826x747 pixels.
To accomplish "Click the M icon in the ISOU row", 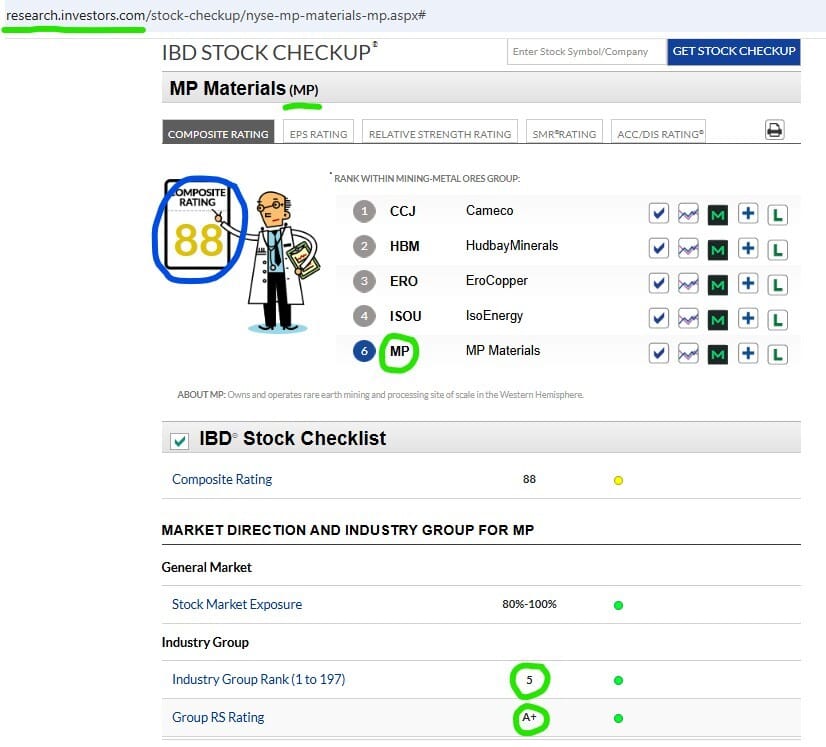I will pyautogui.click(x=718, y=320).
